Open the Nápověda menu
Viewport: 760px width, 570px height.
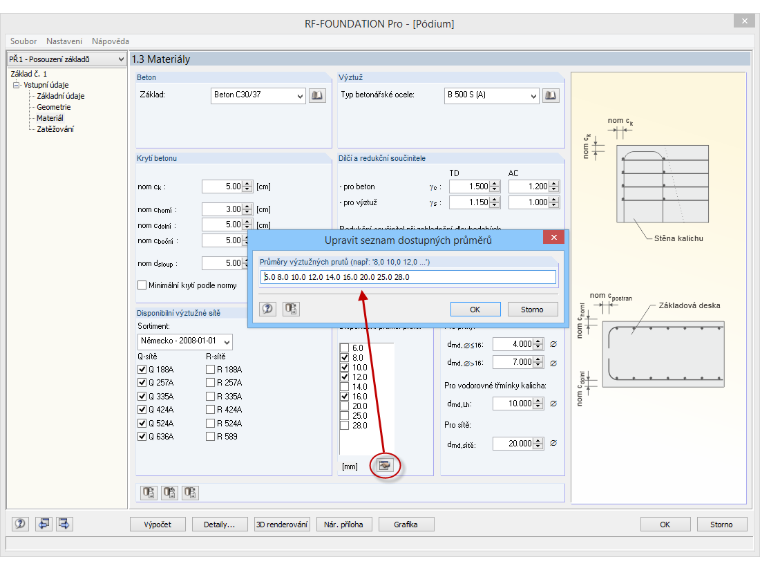tap(111, 41)
